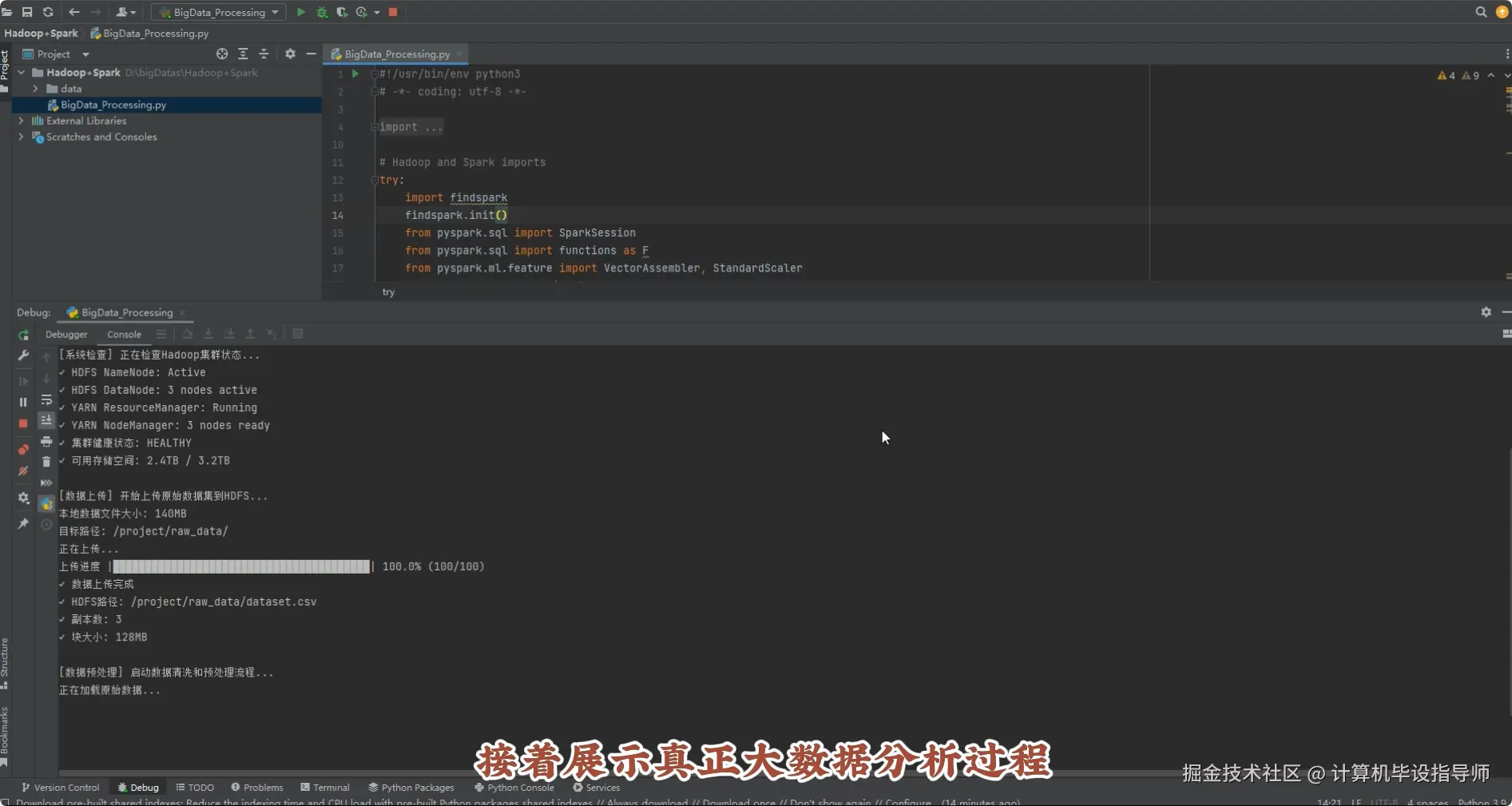Run BigData_Processing with the green play icon
This screenshot has height=806, width=1512.
pos(301,12)
